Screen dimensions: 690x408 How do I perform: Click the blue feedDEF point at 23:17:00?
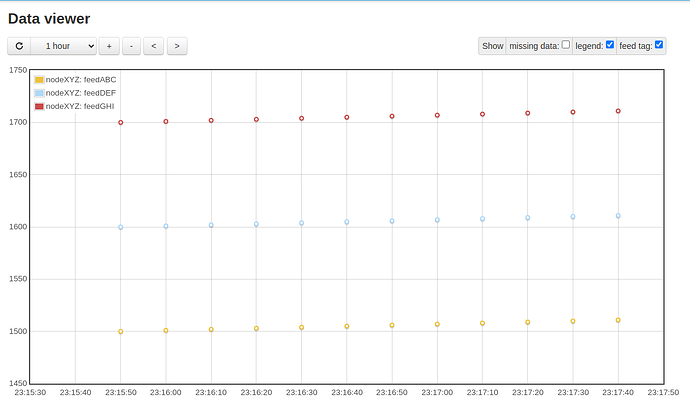pos(437,220)
